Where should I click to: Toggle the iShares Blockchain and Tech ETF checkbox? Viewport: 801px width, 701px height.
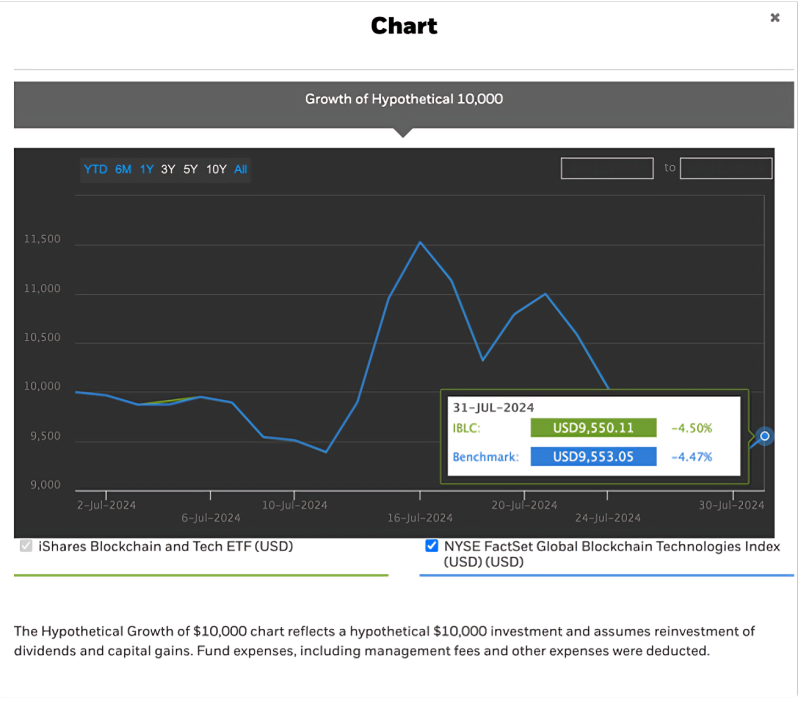click(26, 546)
